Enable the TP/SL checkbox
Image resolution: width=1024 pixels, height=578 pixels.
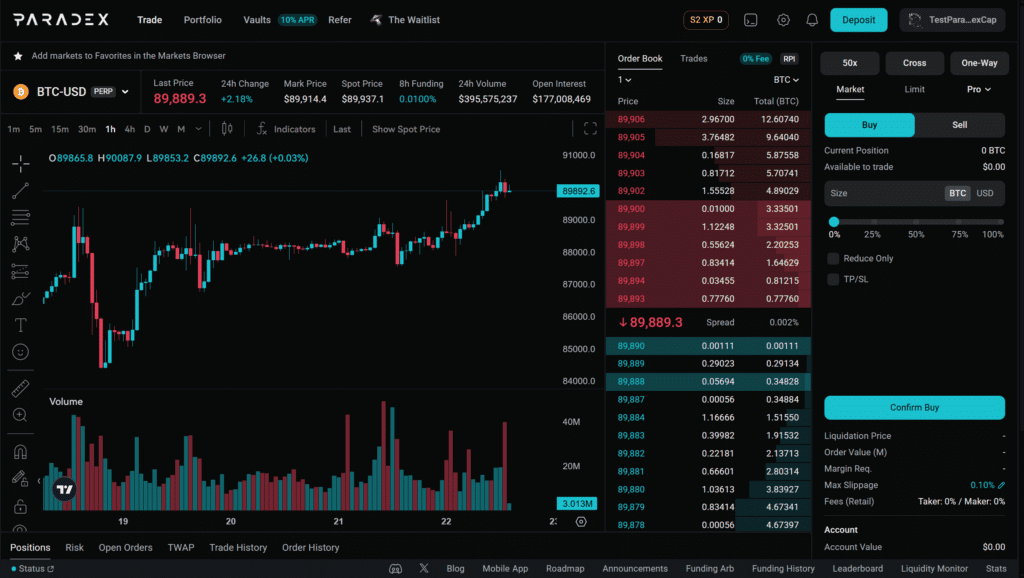coord(833,280)
